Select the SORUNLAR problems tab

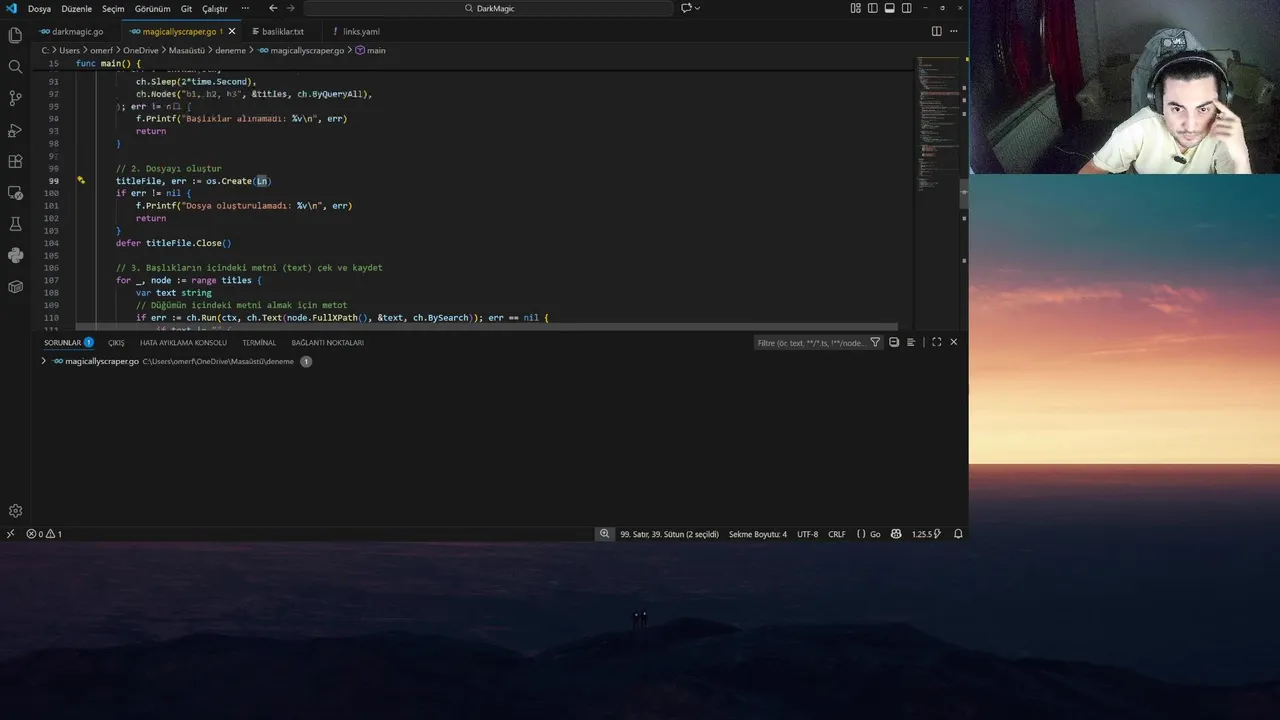click(62, 342)
